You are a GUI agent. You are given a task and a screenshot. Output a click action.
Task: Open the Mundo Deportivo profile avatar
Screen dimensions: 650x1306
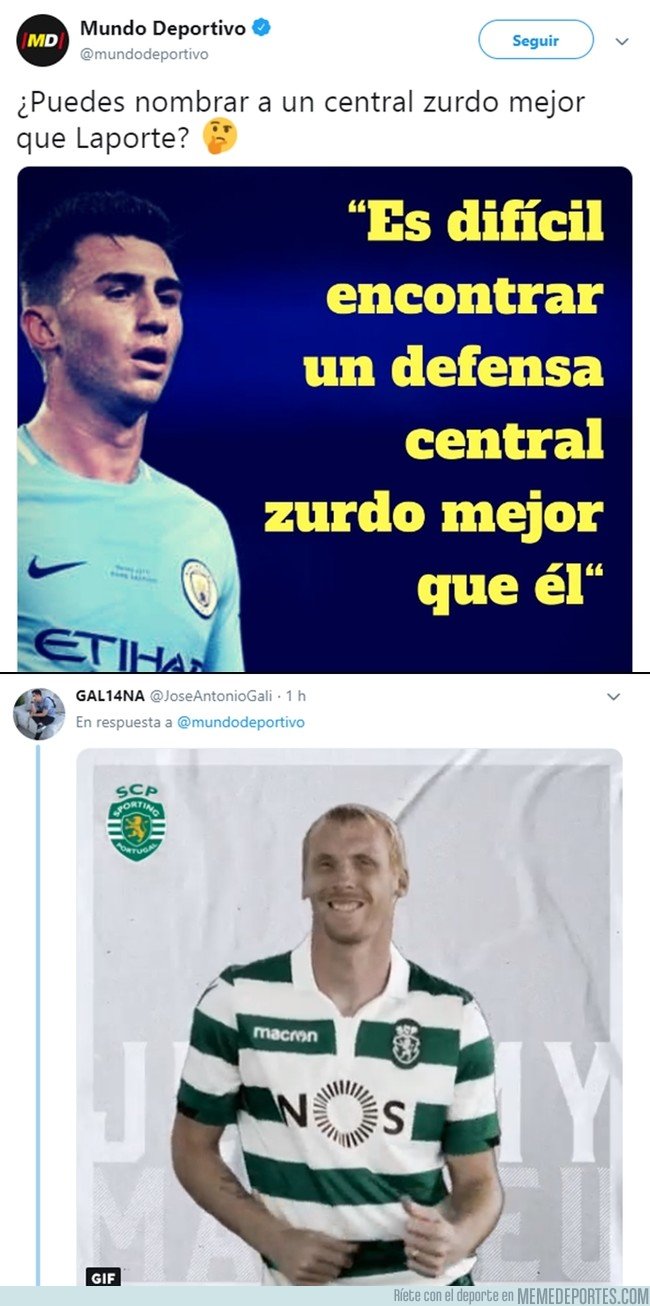coord(41,41)
